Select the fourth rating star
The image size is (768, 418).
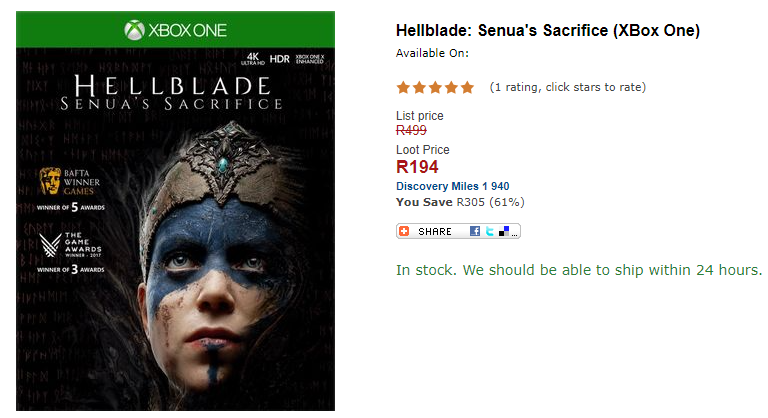click(451, 88)
